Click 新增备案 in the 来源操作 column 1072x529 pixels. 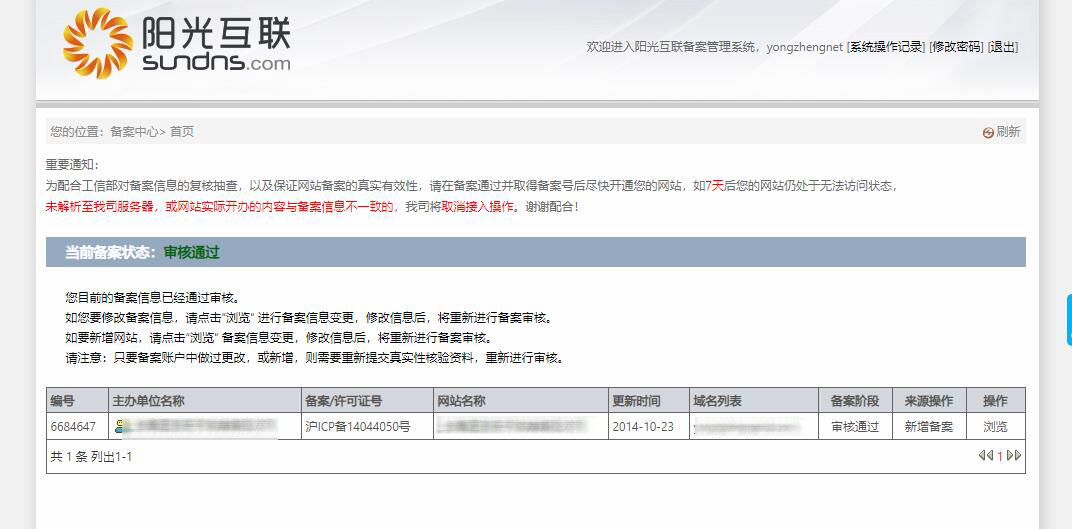928,427
